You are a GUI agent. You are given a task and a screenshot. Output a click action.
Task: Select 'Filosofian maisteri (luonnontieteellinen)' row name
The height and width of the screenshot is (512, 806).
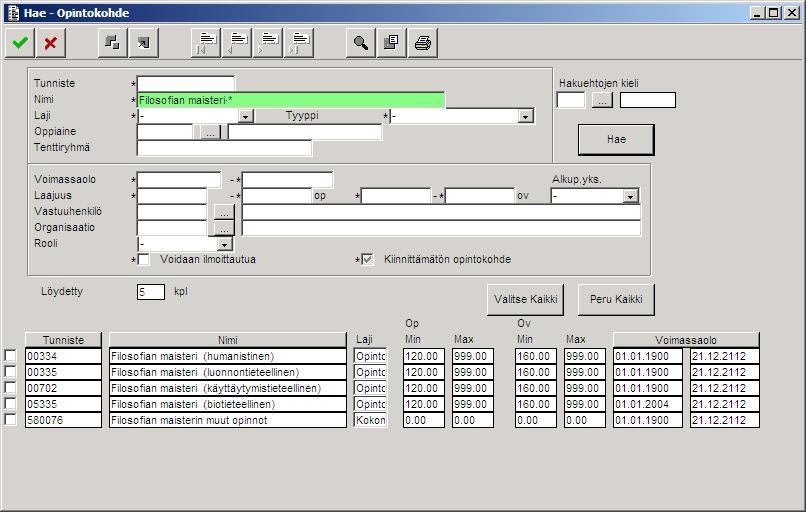coord(228,372)
